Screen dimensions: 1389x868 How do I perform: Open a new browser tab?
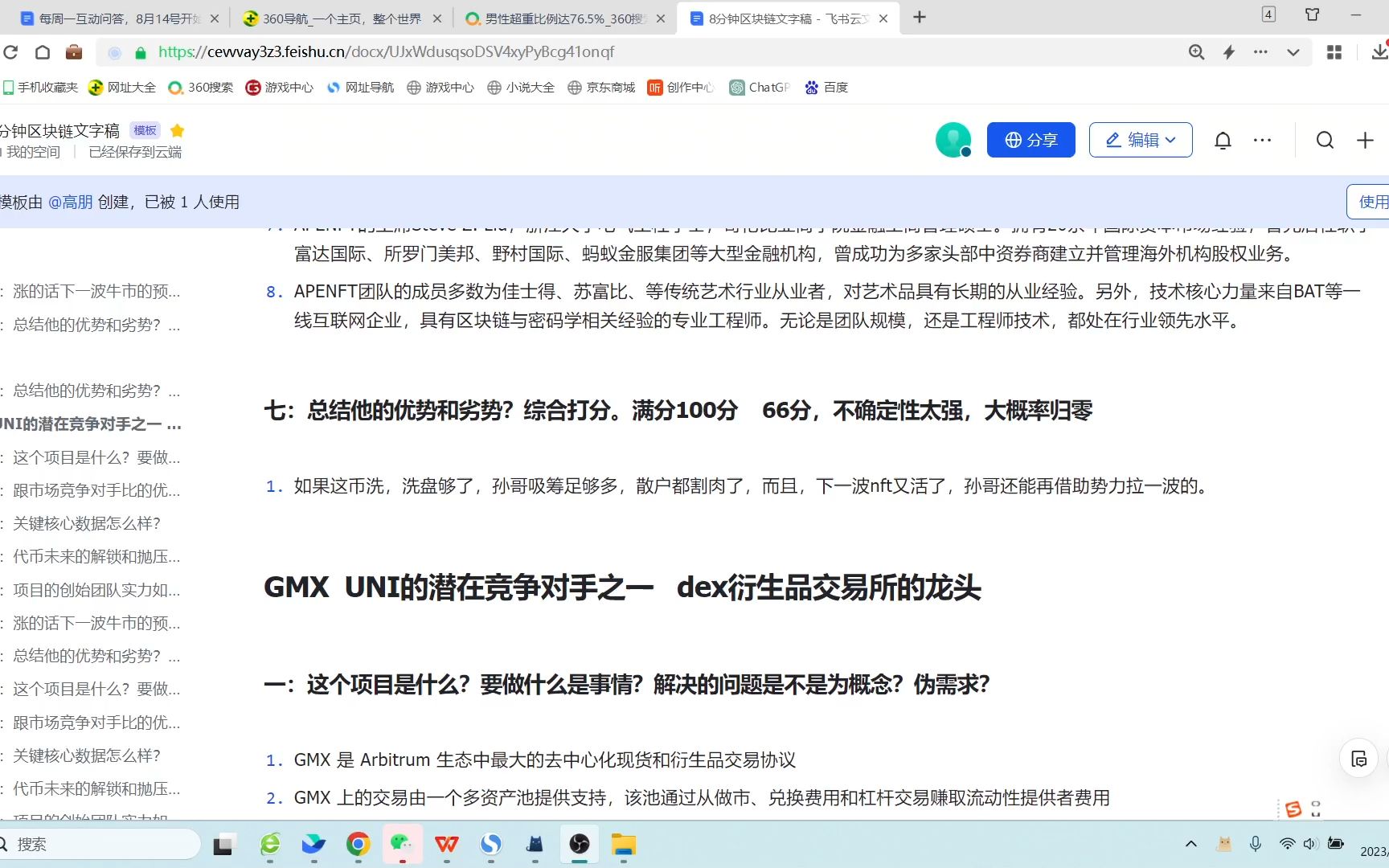(x=920, y=17)
